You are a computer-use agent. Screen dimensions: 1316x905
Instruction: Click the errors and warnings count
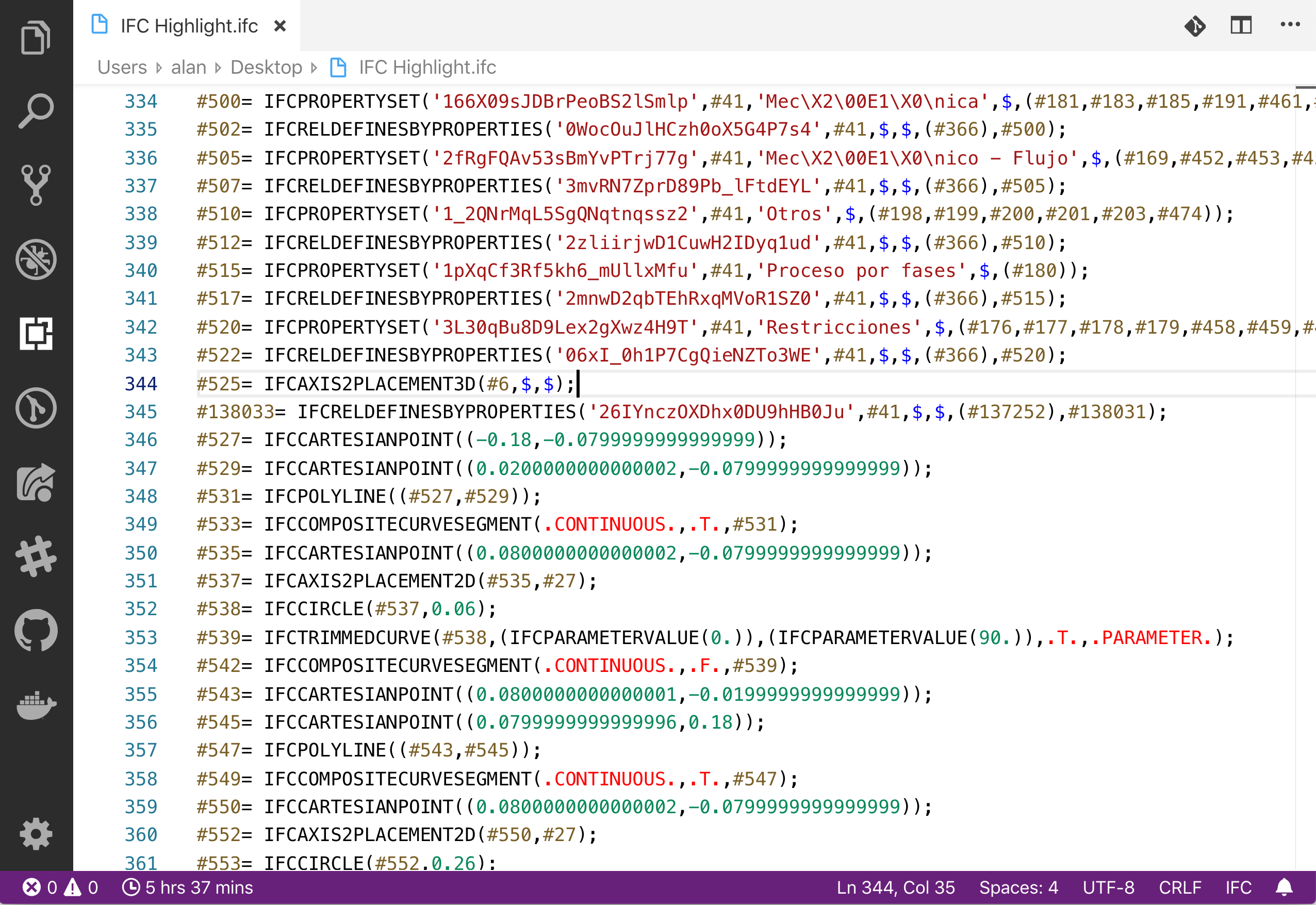(x=60, y=887)
